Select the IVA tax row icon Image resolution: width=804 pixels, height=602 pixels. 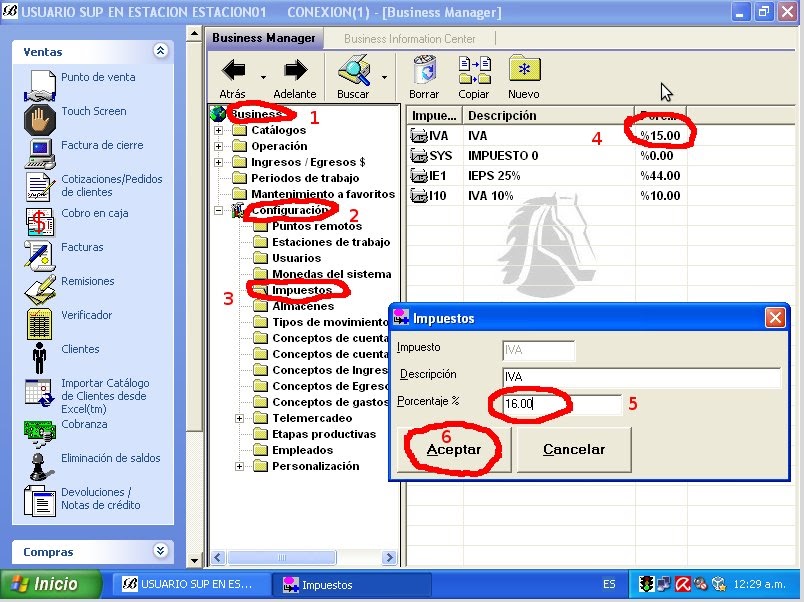(419, 136)
